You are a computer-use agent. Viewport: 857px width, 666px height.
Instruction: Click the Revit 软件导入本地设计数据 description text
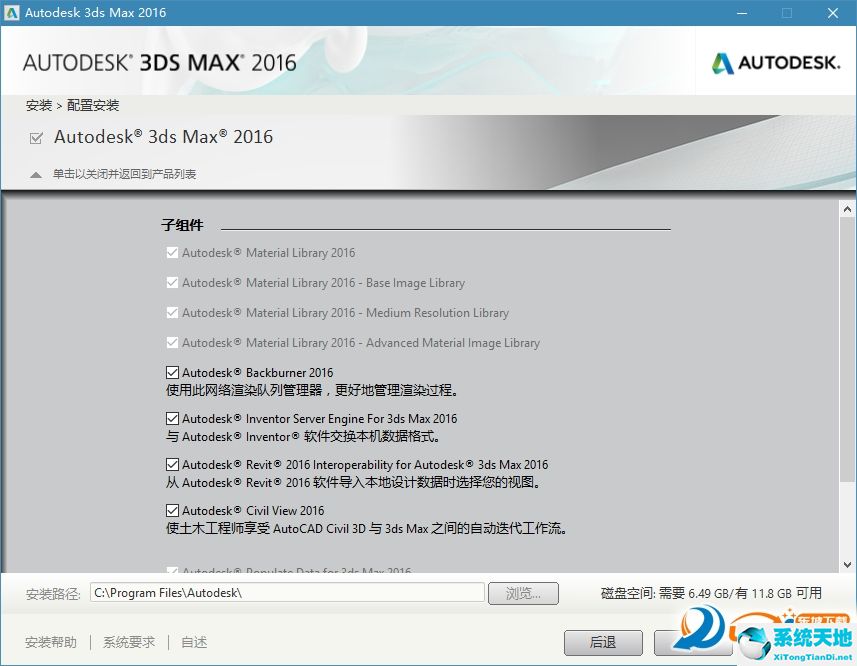point(353,482)
